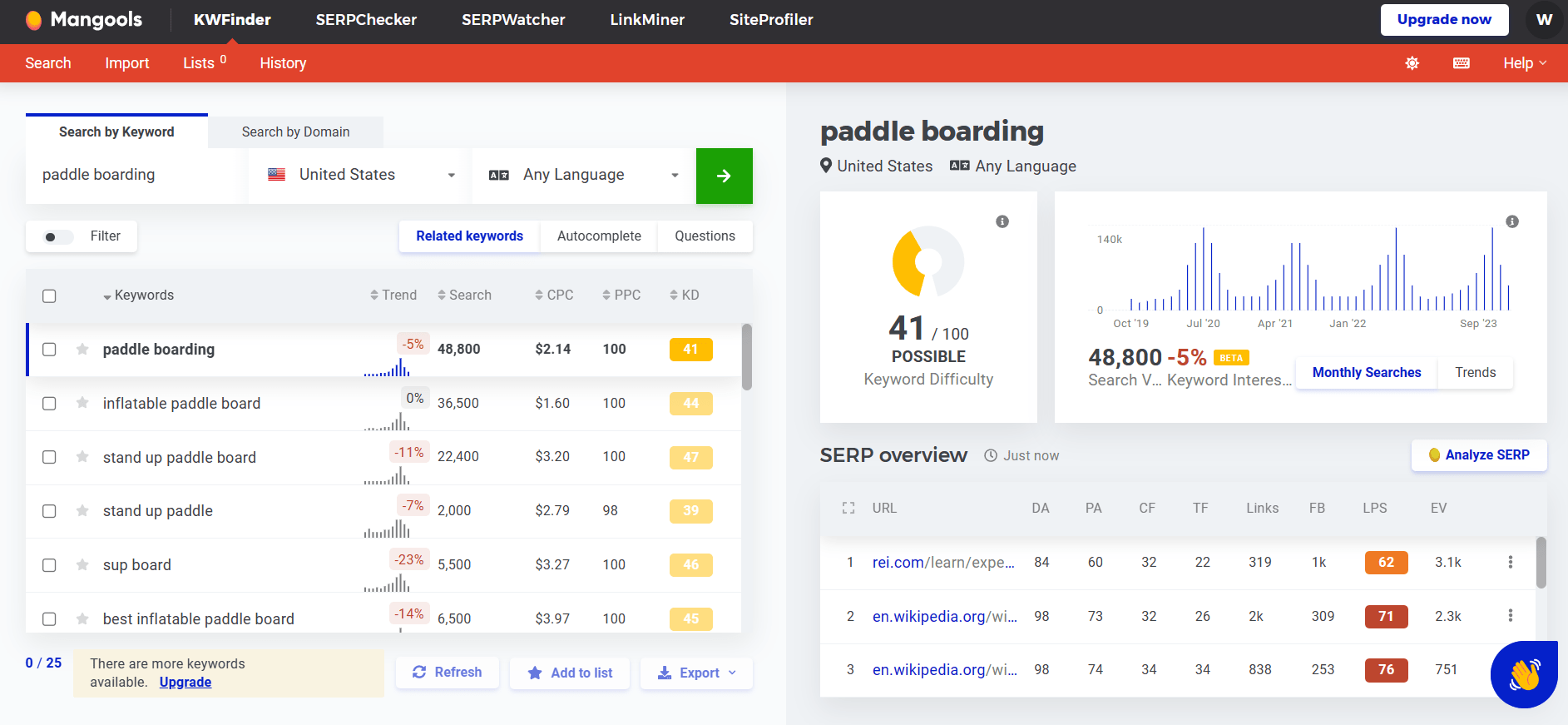Switch to Search by Domain tab
1568x725 pixels.
click(x=295, y=132)
